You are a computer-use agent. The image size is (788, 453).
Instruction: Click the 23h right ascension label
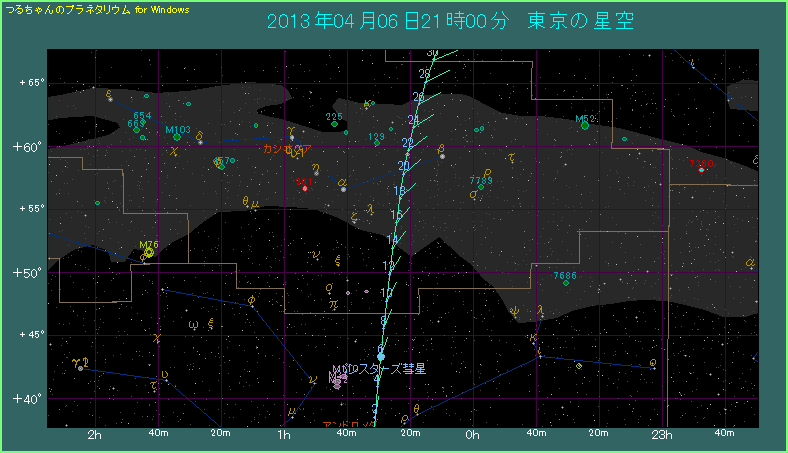point(663,435)
